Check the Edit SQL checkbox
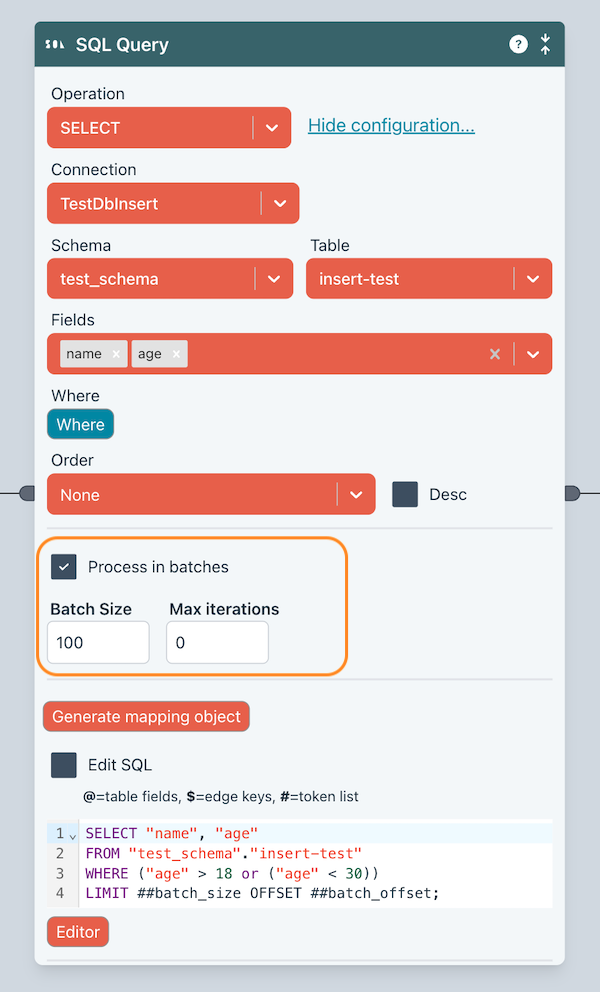 64,765
